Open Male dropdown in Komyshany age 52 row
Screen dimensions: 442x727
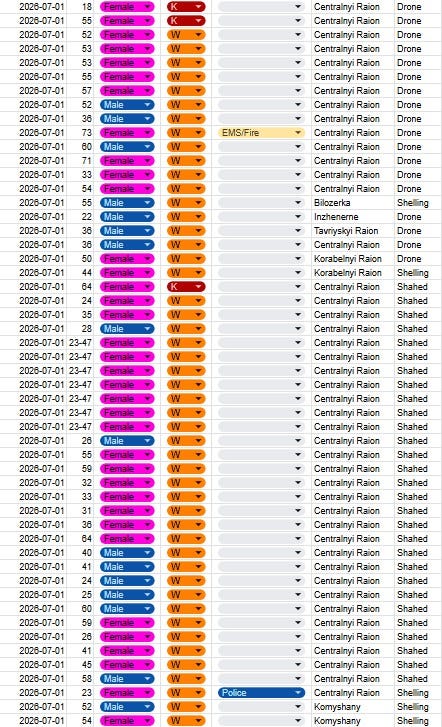click(x=127, y=707)
